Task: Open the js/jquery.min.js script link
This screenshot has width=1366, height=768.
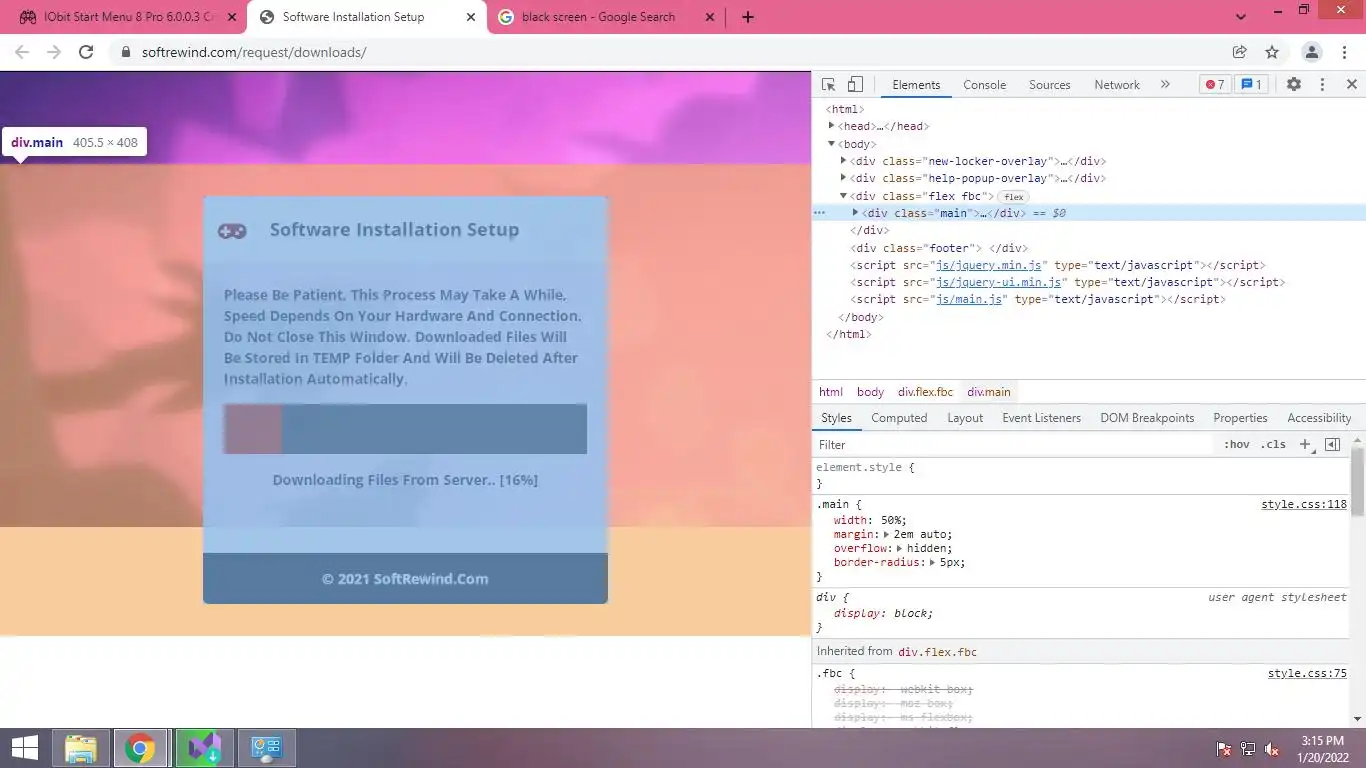Action: 990,265
